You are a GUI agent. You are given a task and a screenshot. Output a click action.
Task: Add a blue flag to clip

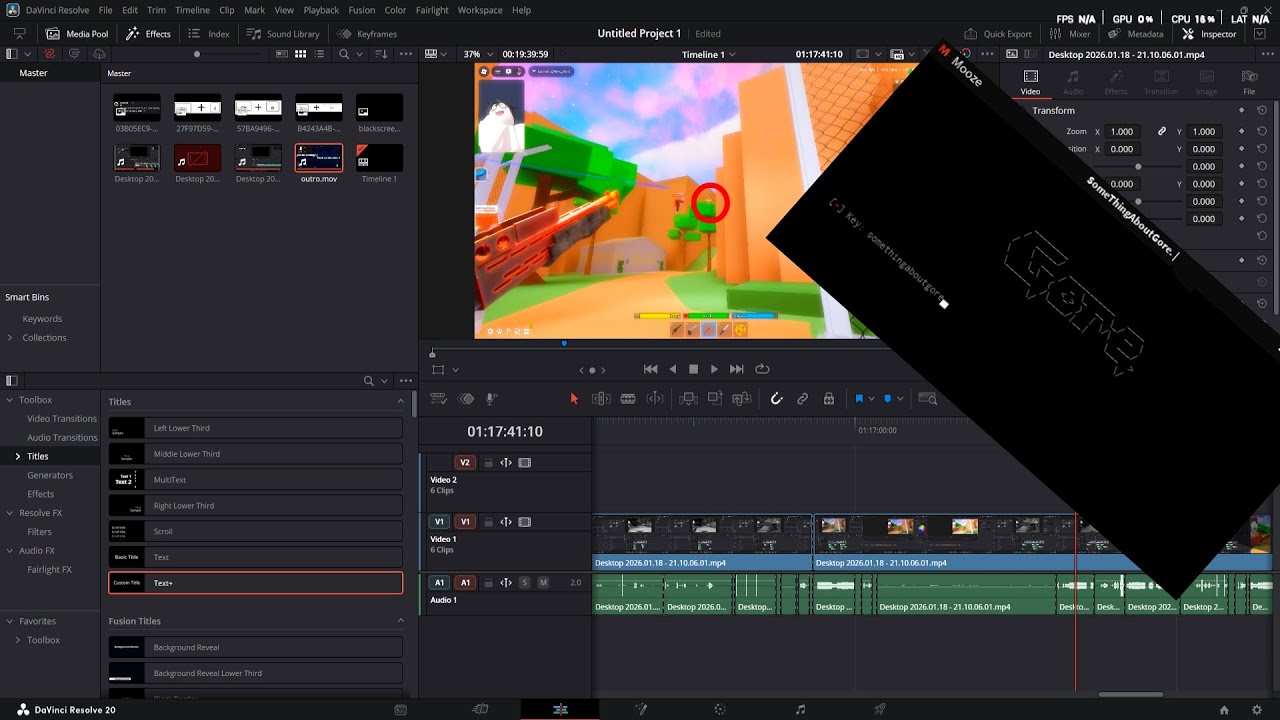pyautogui.click(x=859, y=399)
